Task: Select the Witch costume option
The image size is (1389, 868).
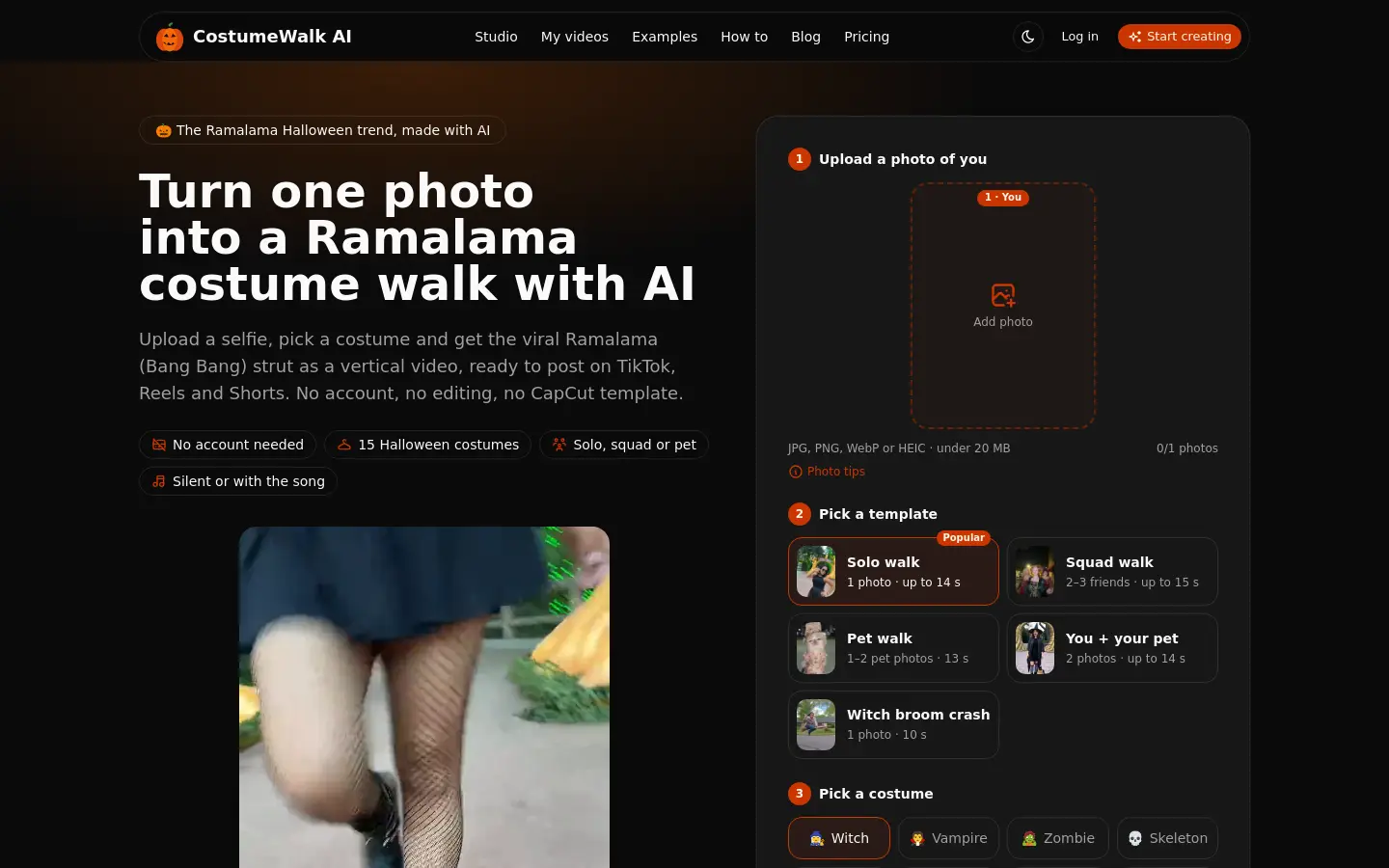Action: click(839, 838)
